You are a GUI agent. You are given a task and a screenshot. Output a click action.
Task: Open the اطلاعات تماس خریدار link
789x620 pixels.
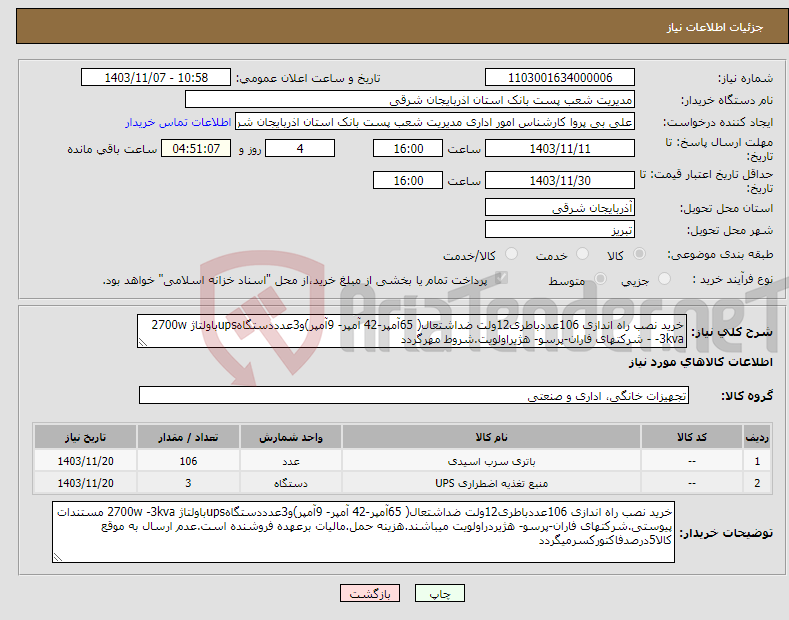point(178,122)
